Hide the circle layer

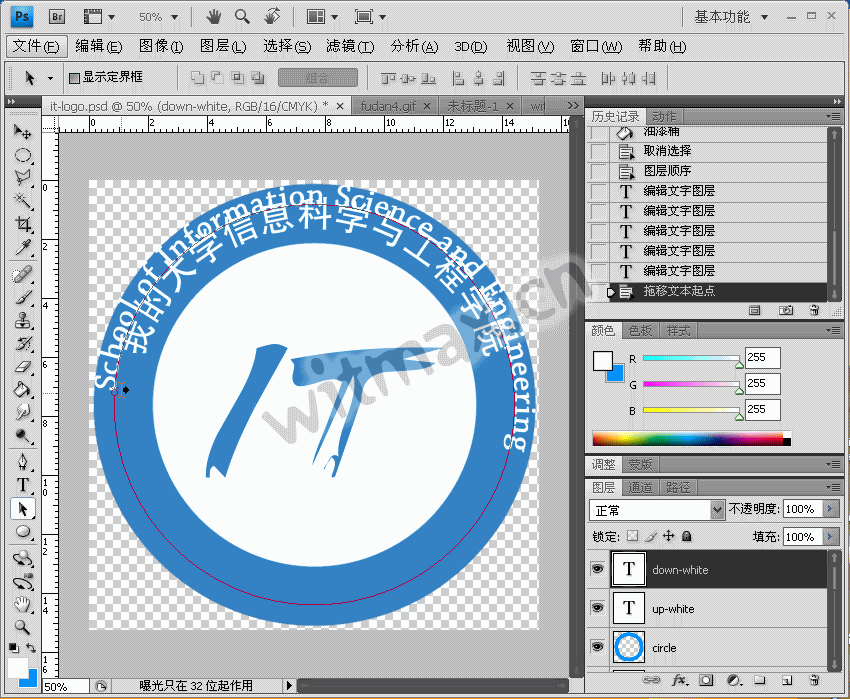coord(597,647)
